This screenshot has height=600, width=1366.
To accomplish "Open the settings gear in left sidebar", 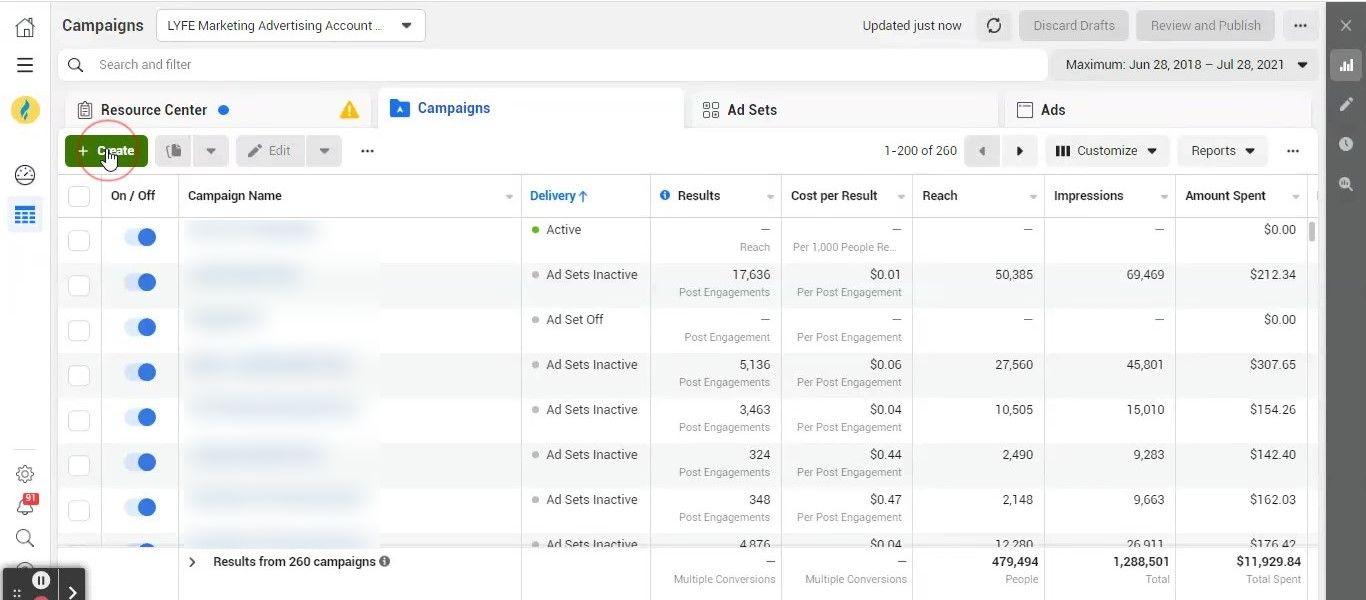I will [25, 474].
